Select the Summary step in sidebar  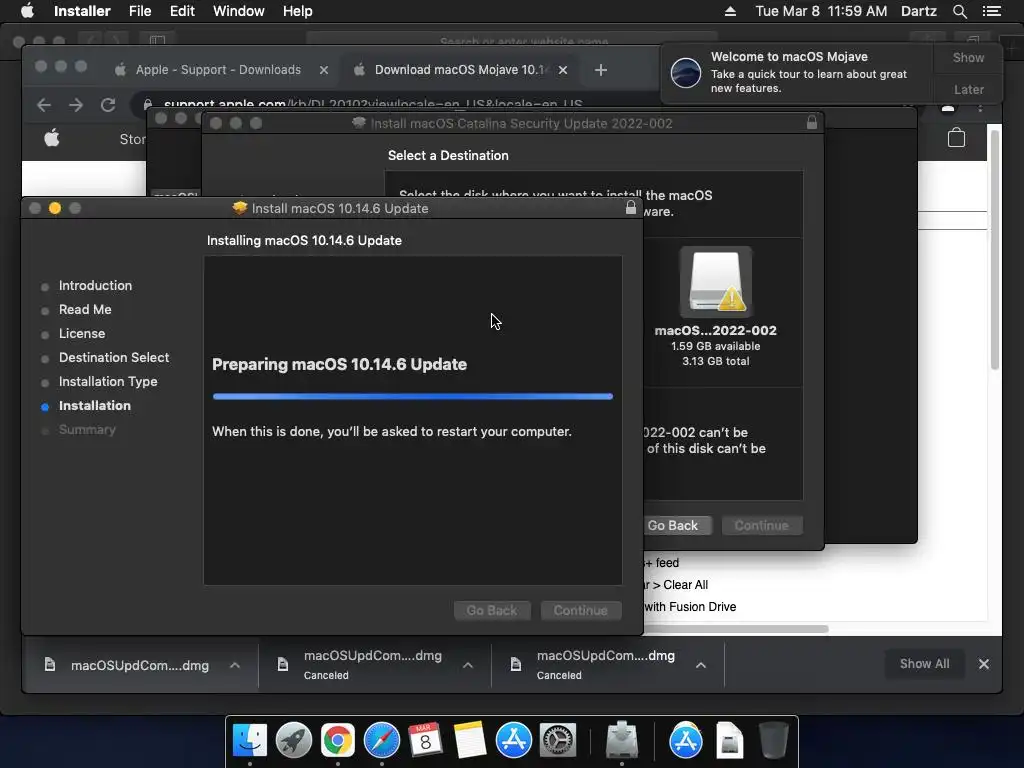tap(87, 430)
